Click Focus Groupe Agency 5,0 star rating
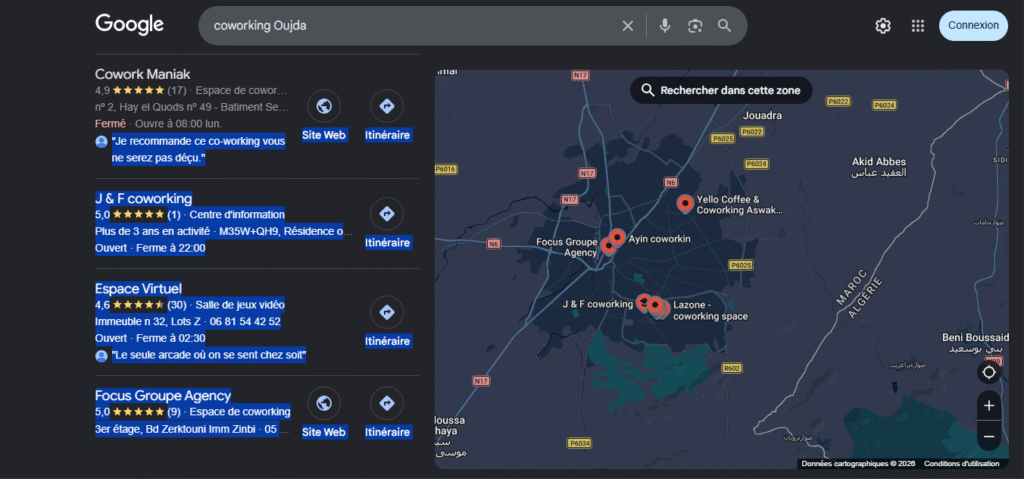The width and height of the screenshot is (1024, 479). point(138,412)
